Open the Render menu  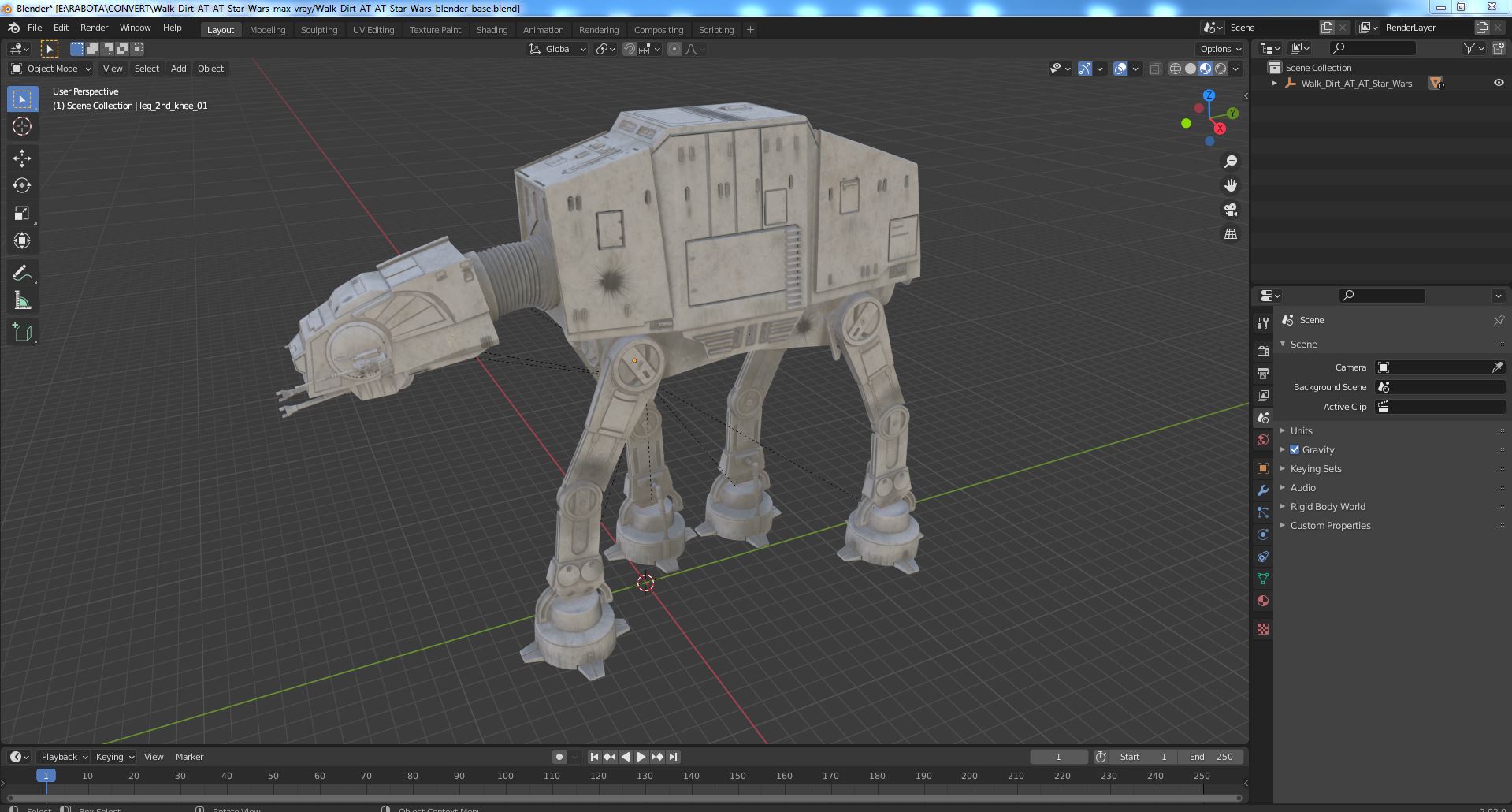tap(94, 28)
